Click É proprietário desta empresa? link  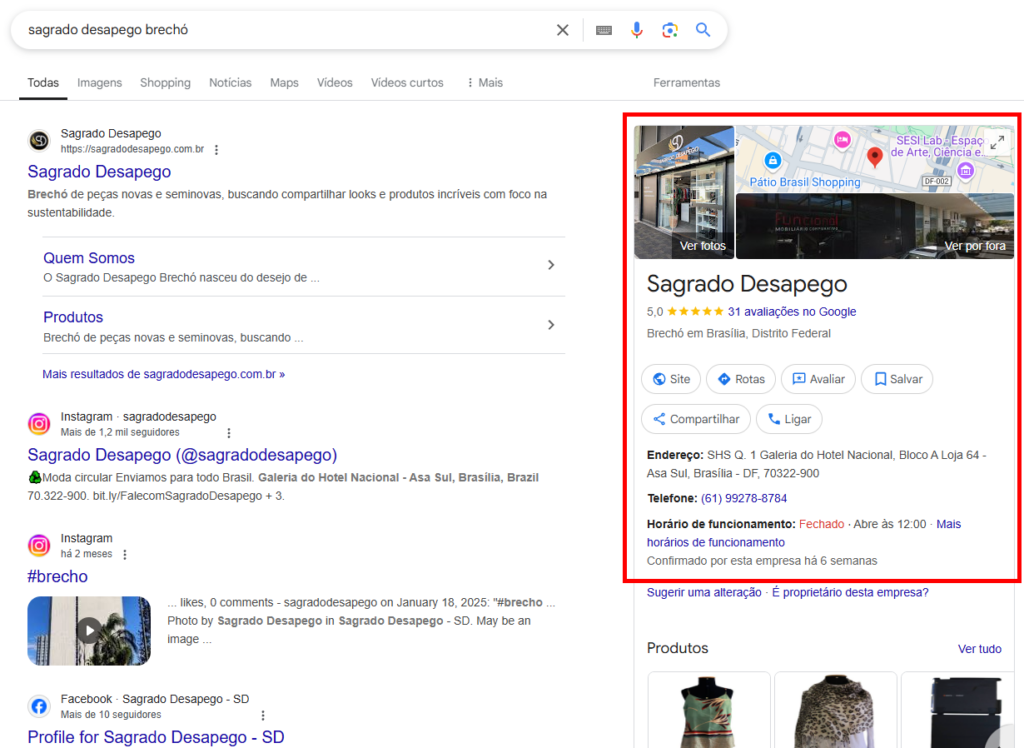[x=850, y=593]
